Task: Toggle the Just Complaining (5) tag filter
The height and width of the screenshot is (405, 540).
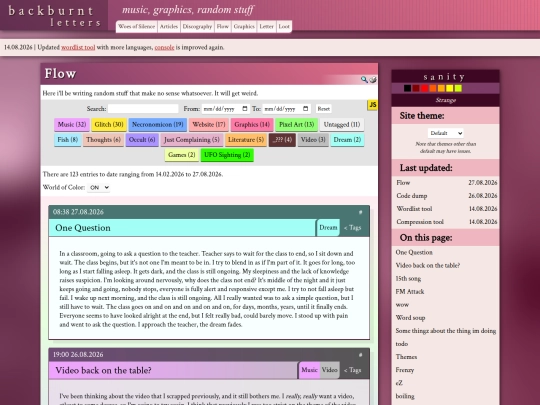Action: (192, 140)
